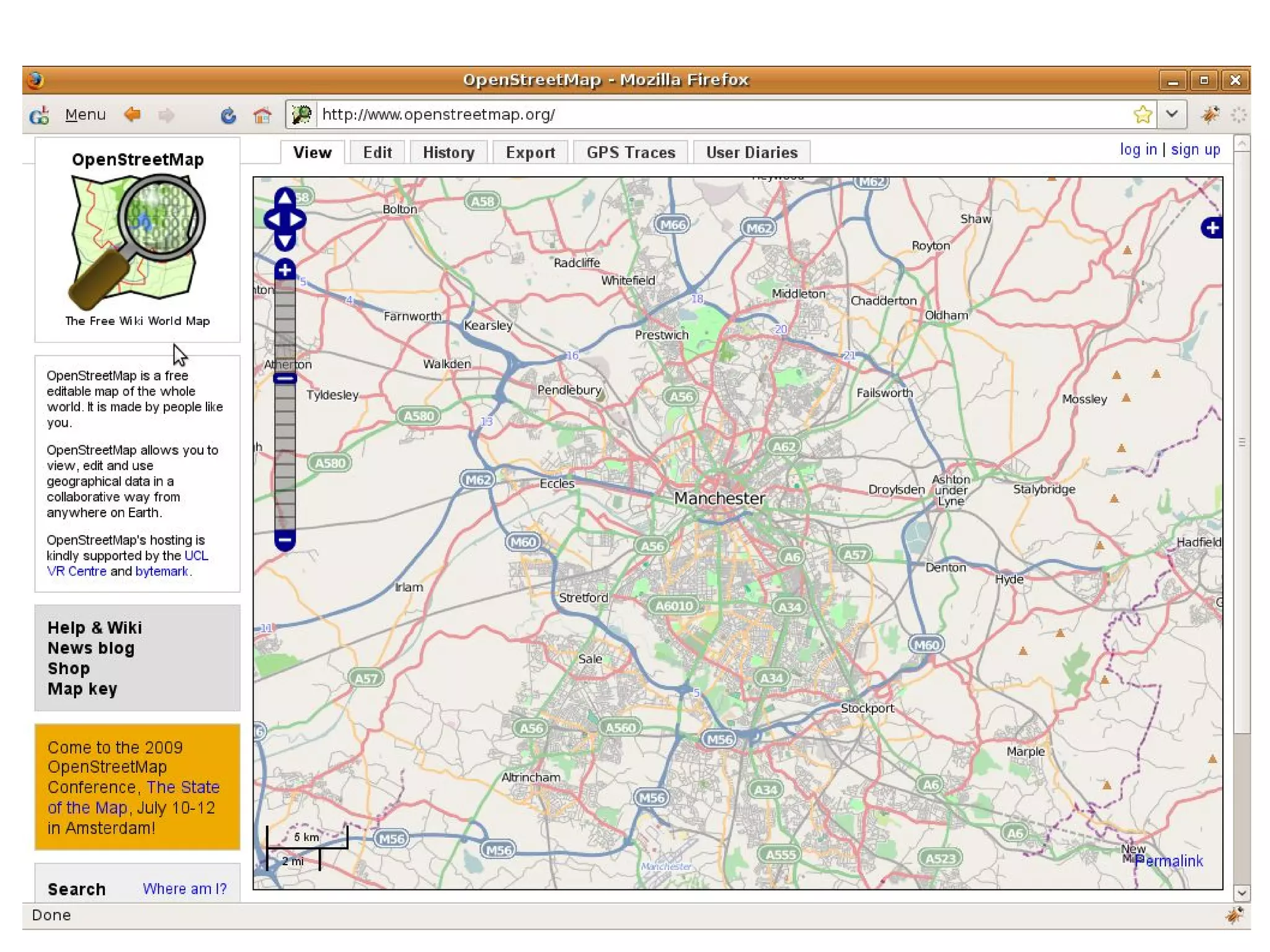The height and width of the screenshot is (952, 1270).
Task: Open the browser Menu button
Action: point(85,115)
